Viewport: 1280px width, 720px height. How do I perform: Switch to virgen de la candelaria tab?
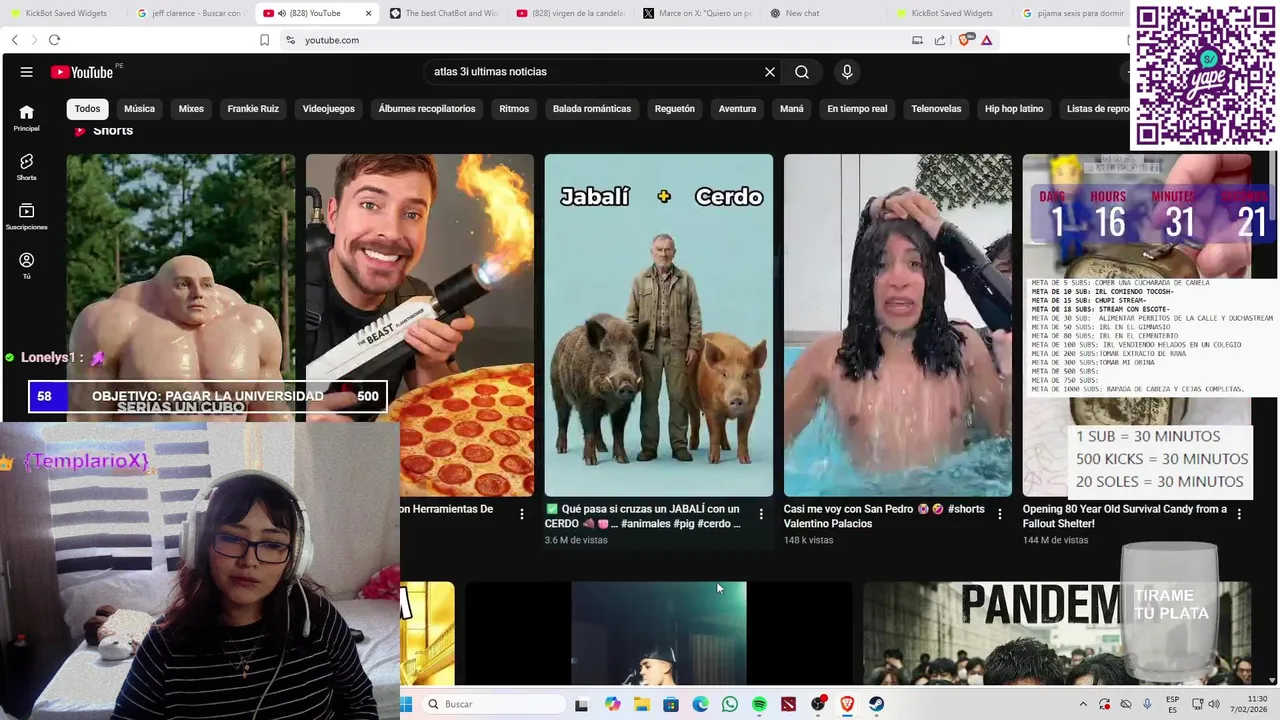coord(570,13)
